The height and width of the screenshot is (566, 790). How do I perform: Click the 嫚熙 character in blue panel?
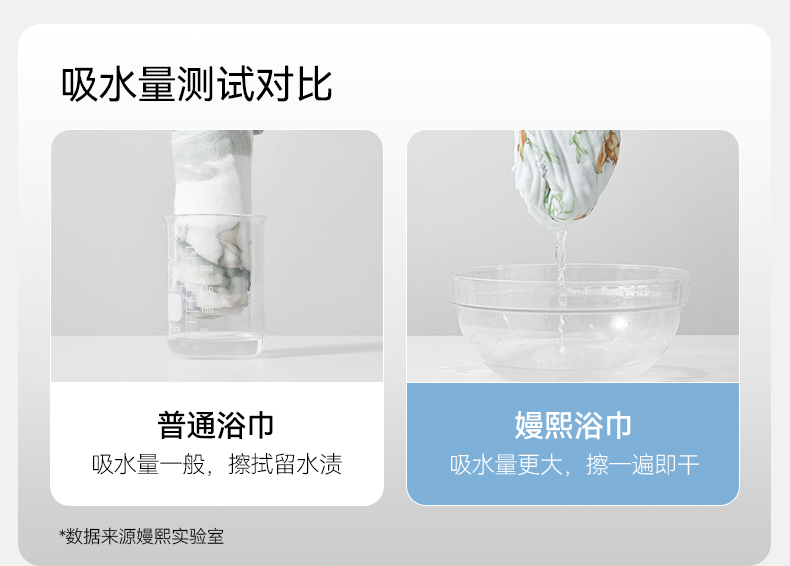[x=544, y=425]
